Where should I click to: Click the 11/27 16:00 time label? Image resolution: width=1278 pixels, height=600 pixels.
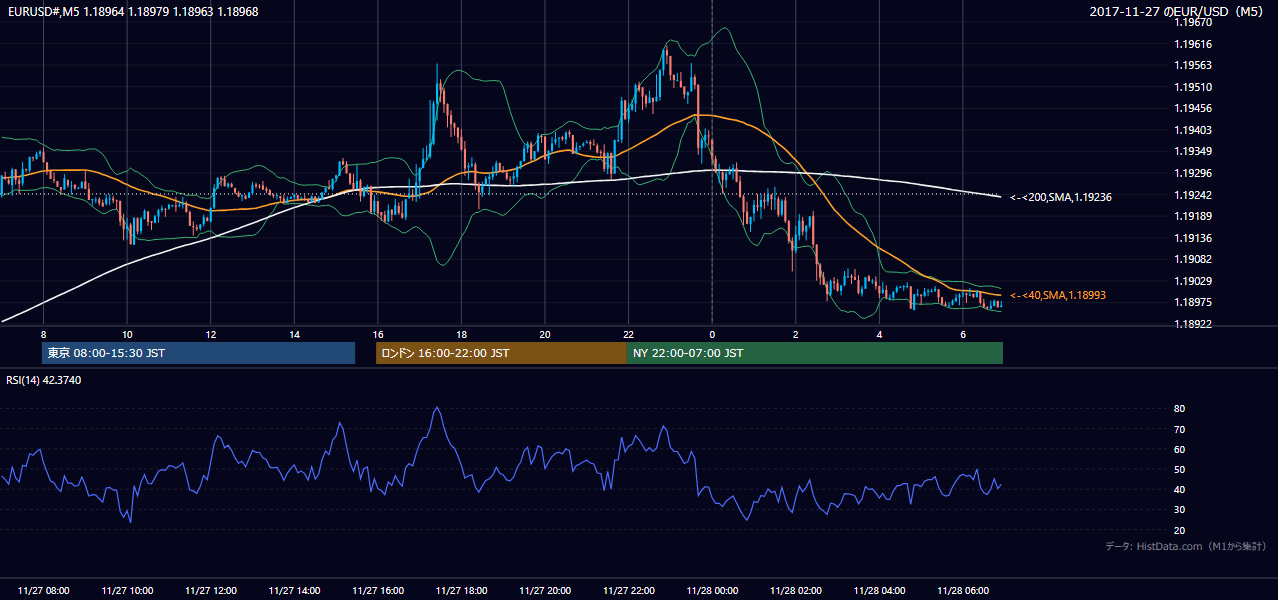tap(378, 591)
